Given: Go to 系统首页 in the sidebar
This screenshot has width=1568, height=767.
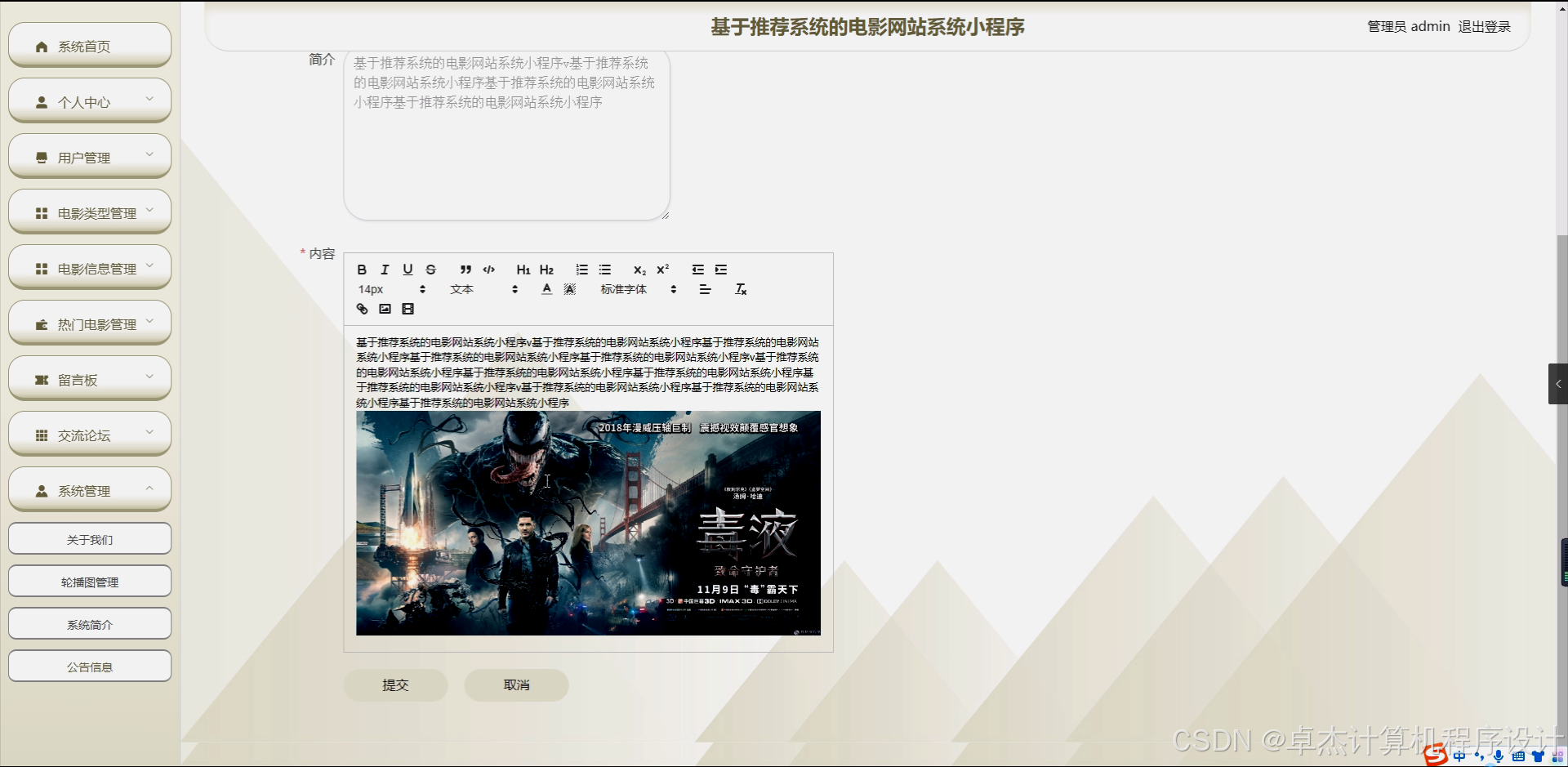Looking at the screenshot, I should click(x=90, y=46).
